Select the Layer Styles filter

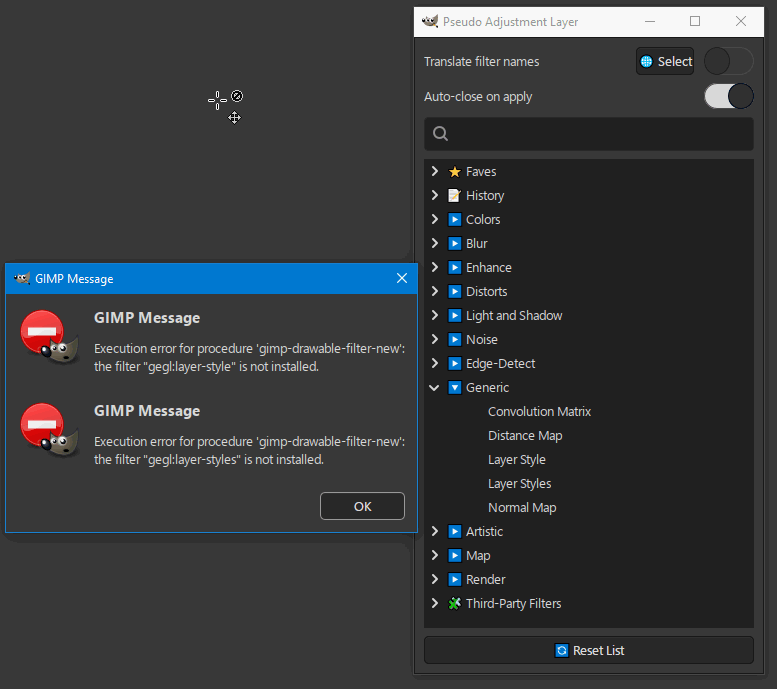click(519, 484)
